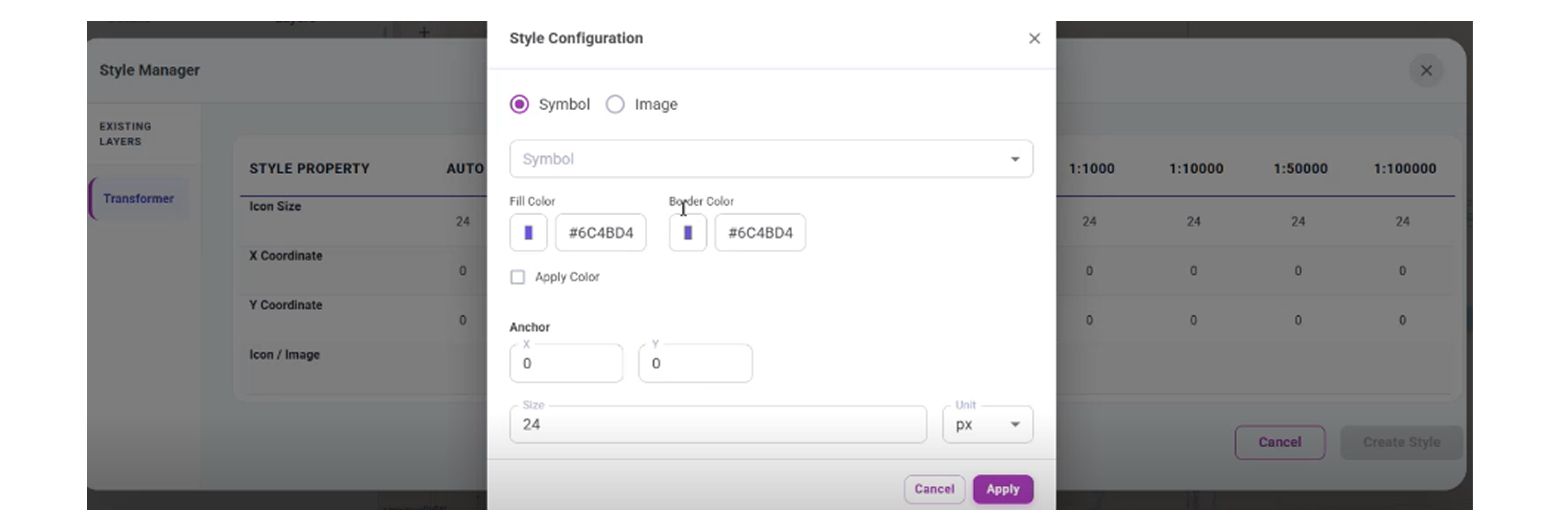The image size is (1568, 532).
Task: Cancel the Style Configuration dialog
Action: tap(934, 489)
